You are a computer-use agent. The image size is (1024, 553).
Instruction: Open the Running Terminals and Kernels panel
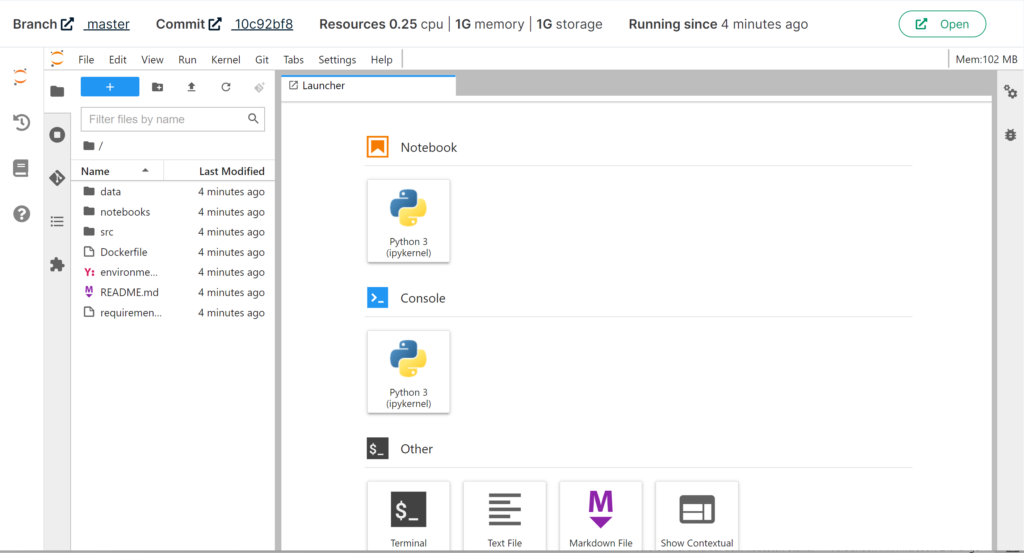pos(57,134)
